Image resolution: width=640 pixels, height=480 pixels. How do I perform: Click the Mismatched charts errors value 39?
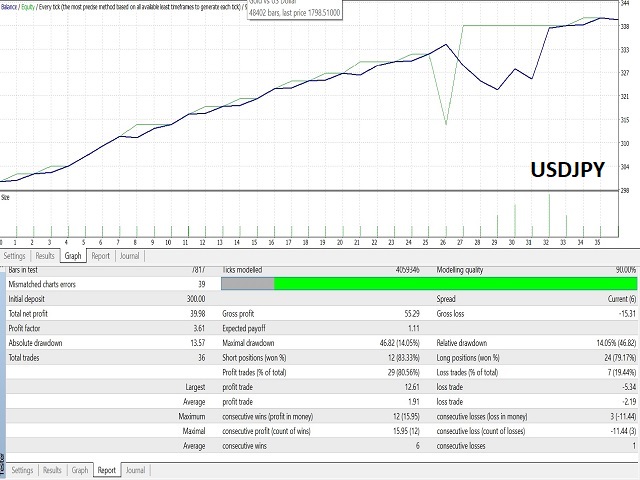click(x=202, y=284)
